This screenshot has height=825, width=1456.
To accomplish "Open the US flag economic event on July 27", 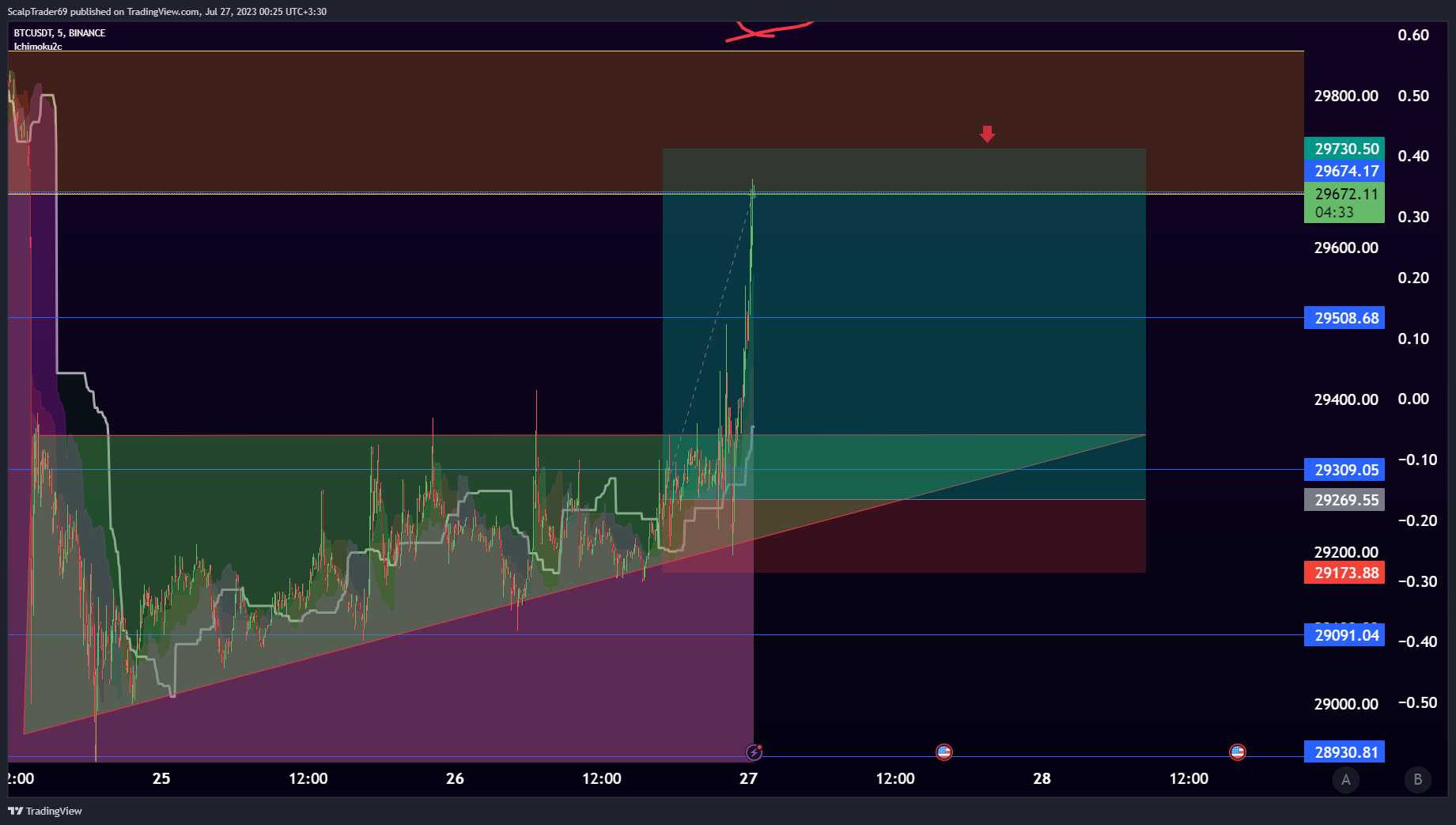I will pos(944,751).
